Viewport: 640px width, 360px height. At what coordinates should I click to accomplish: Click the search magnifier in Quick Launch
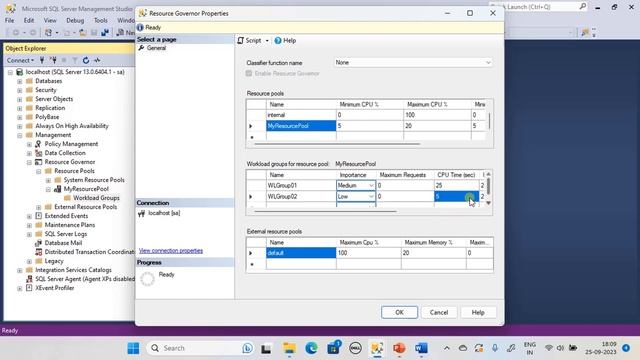(x=582, y=7)
